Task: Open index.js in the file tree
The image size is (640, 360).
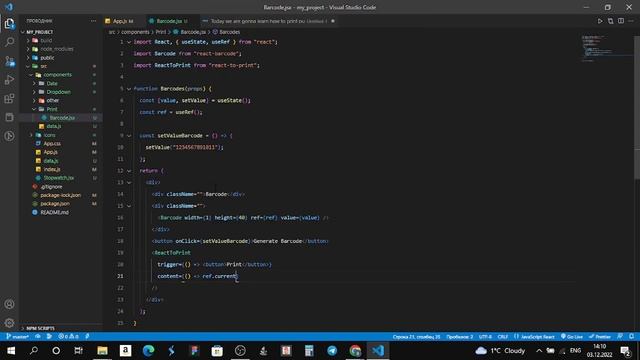Action: coord(52,169)
